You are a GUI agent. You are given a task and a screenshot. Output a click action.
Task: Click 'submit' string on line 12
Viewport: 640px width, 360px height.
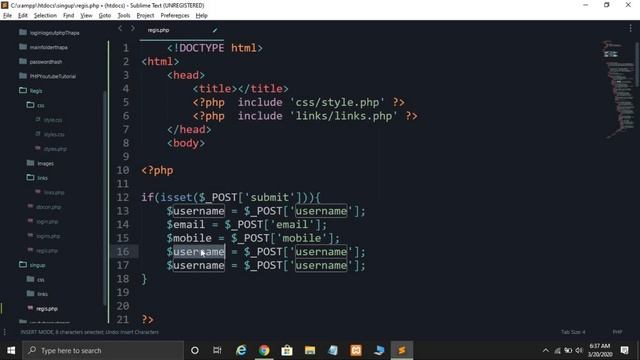270,197
